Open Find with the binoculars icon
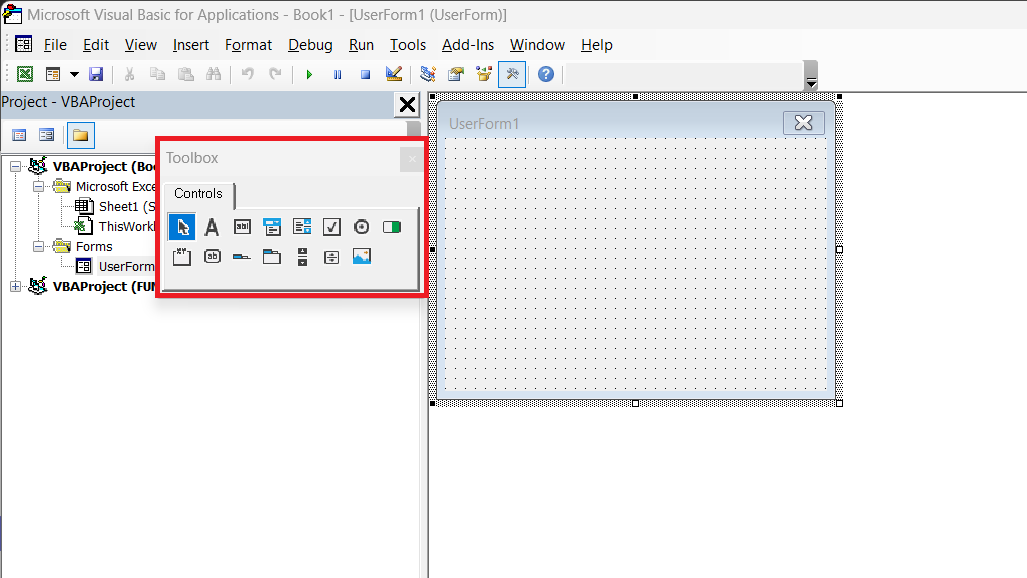Image resolution: width=1027 pixels, height=578 pixels. coord(214,74)
